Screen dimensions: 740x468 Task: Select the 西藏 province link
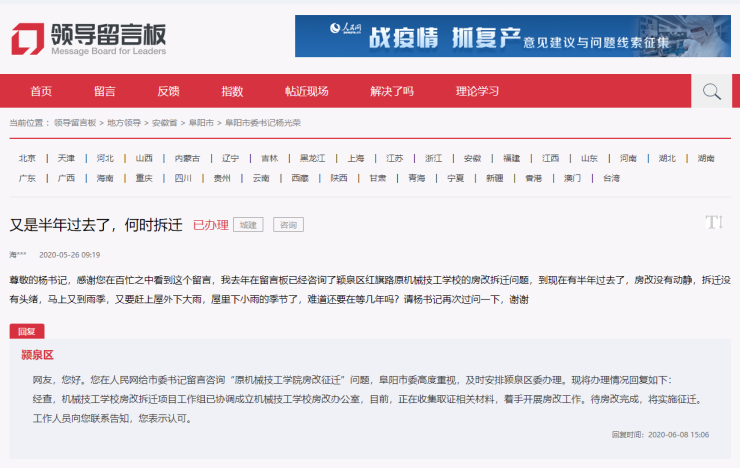click(300, 178)
